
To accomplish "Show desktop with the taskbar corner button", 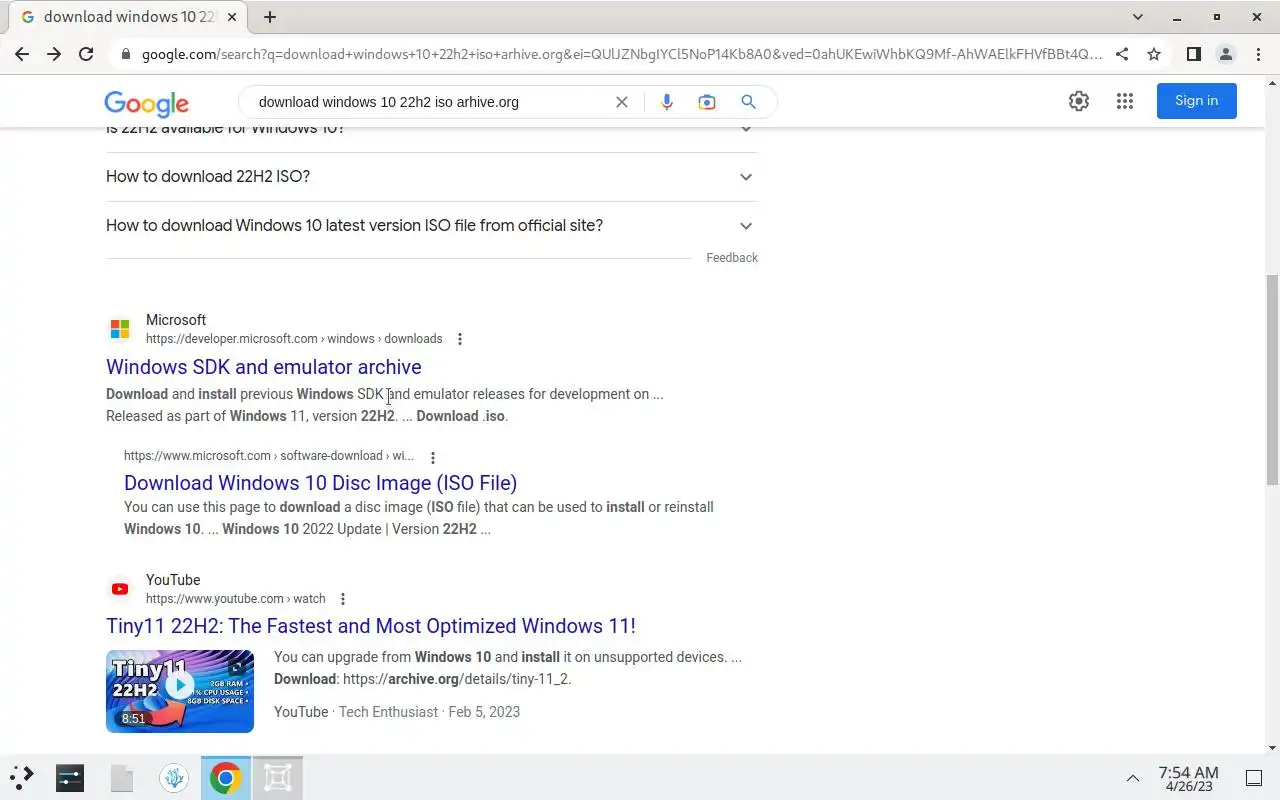I will [1253, 778].
